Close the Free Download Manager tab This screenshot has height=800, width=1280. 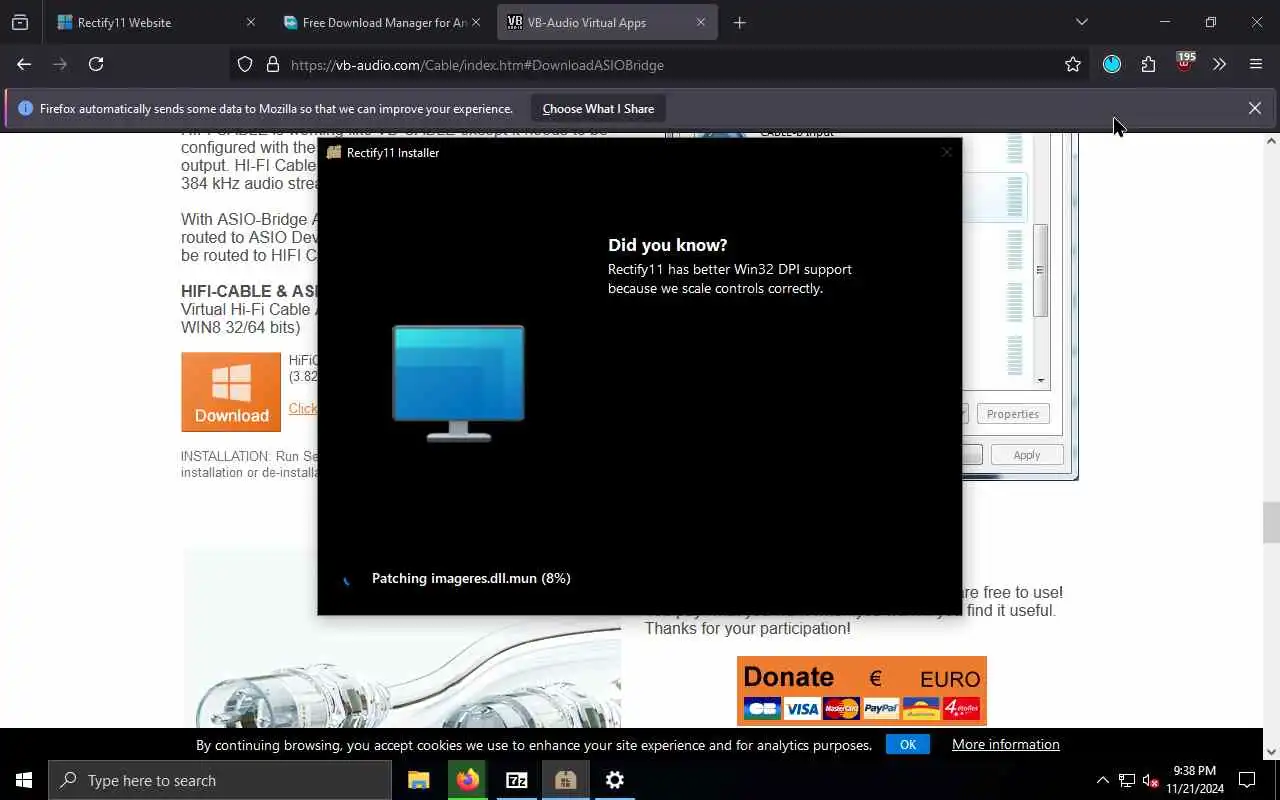[x=476, y=22]
